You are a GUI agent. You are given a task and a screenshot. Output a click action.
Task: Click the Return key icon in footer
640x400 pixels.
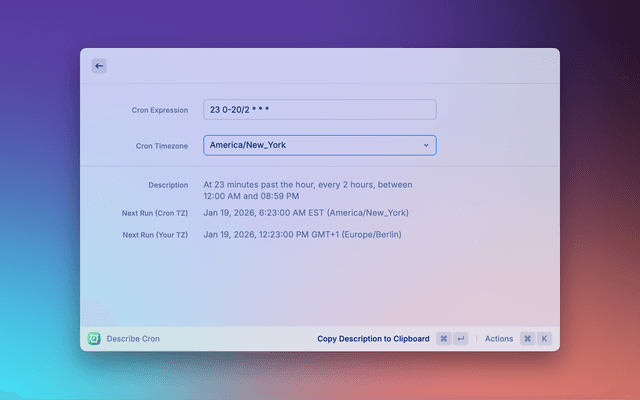pyautogui.click(x=460, y=339)
